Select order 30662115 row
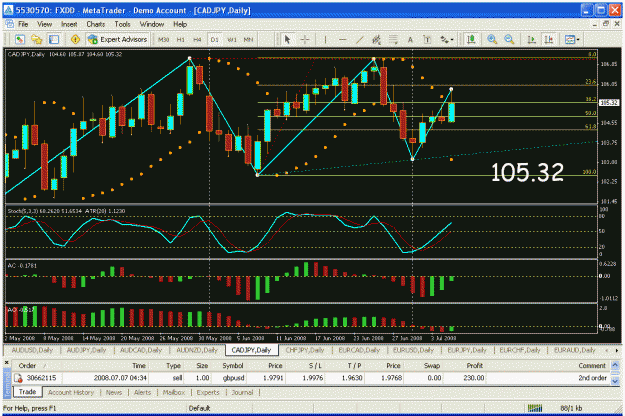625x416 pixels. [311, 378]
